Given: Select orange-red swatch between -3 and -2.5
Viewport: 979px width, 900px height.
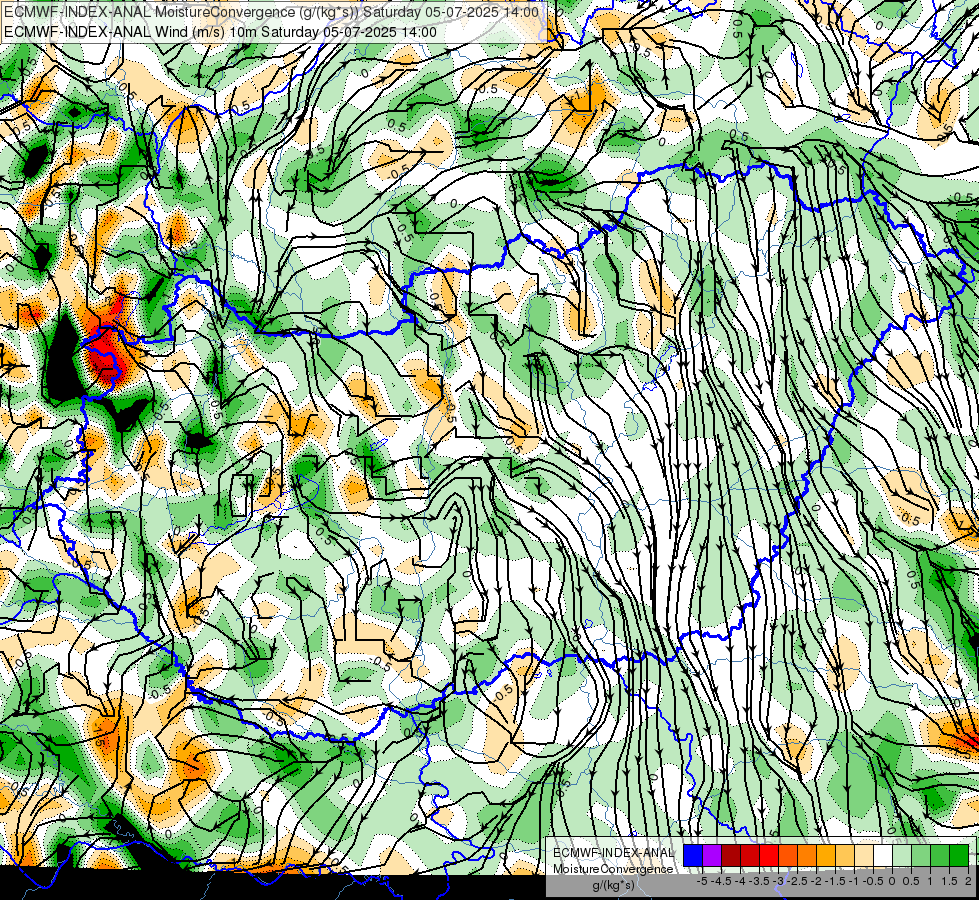Looking at the screenshot, I should point(788,855).
